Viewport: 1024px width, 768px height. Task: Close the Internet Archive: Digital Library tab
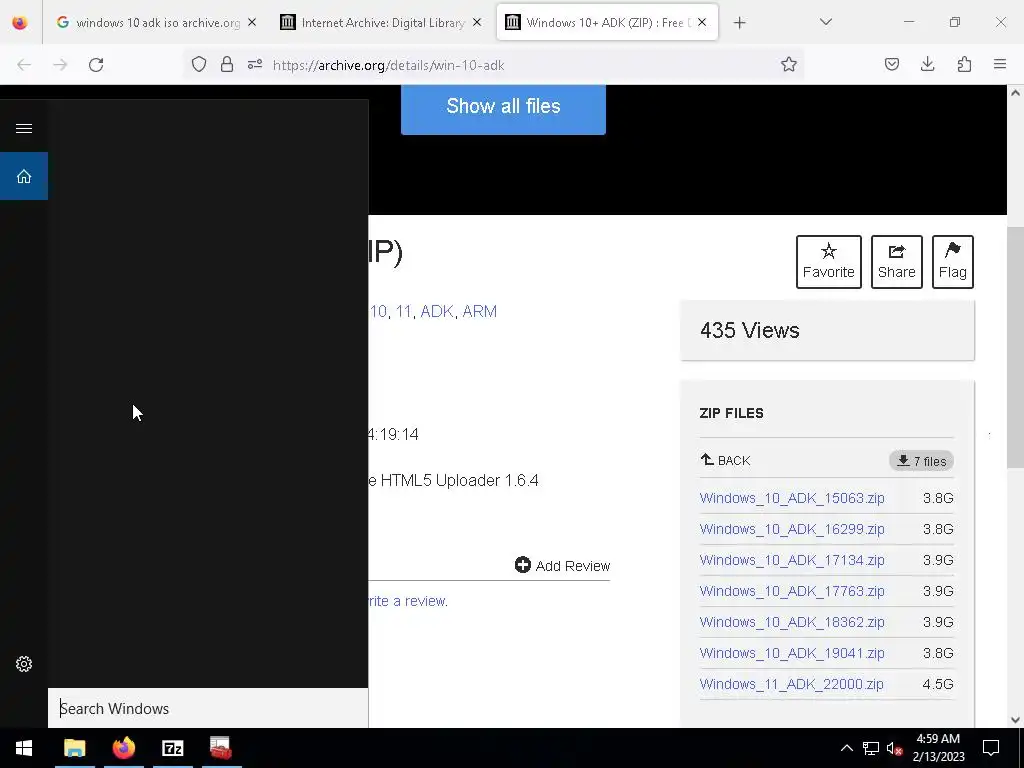tap(477, 23)
